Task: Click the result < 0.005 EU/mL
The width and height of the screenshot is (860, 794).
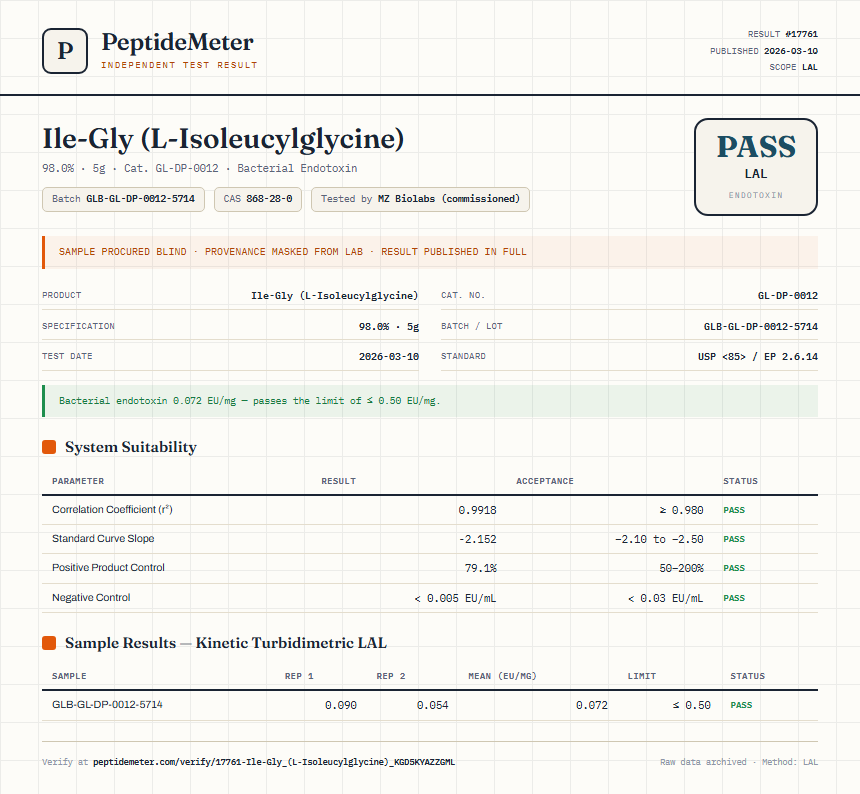Action: [455, 598]
